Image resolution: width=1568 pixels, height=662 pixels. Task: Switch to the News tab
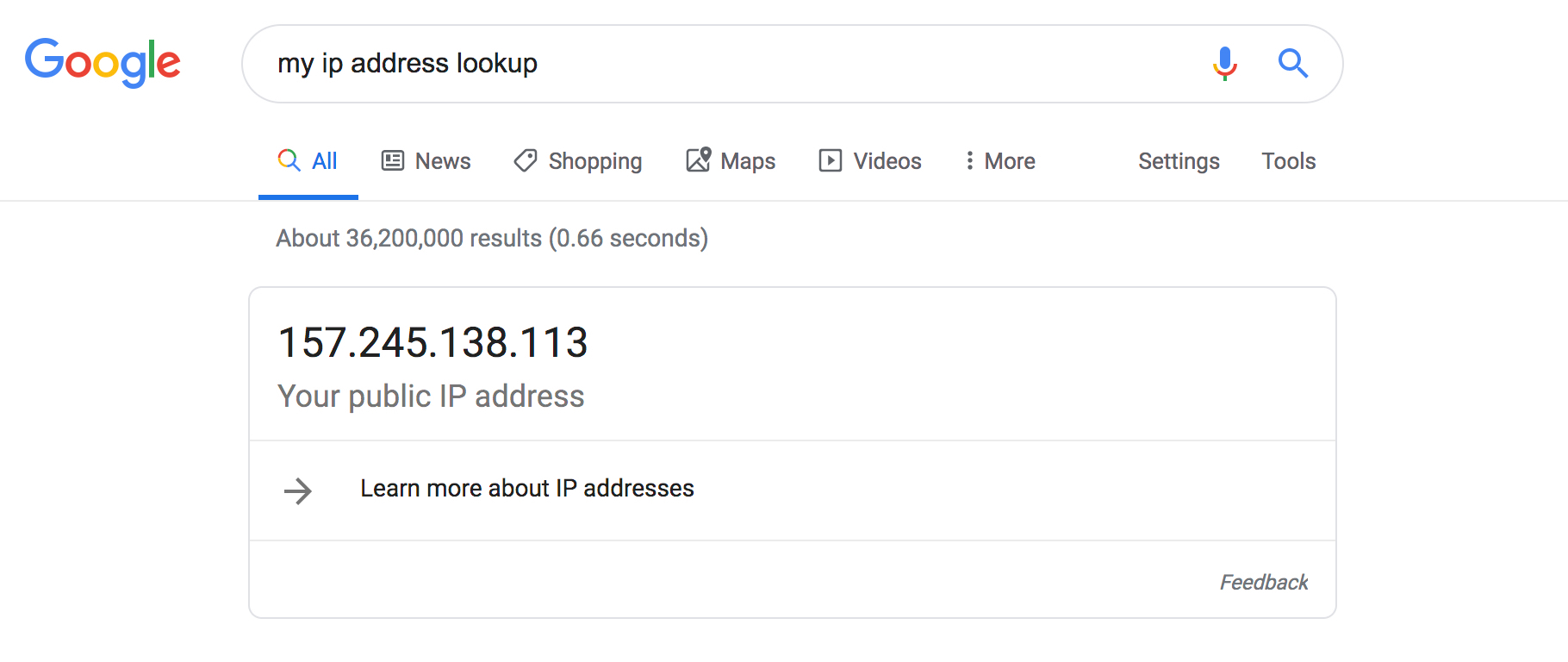click(x=443, y=161)
